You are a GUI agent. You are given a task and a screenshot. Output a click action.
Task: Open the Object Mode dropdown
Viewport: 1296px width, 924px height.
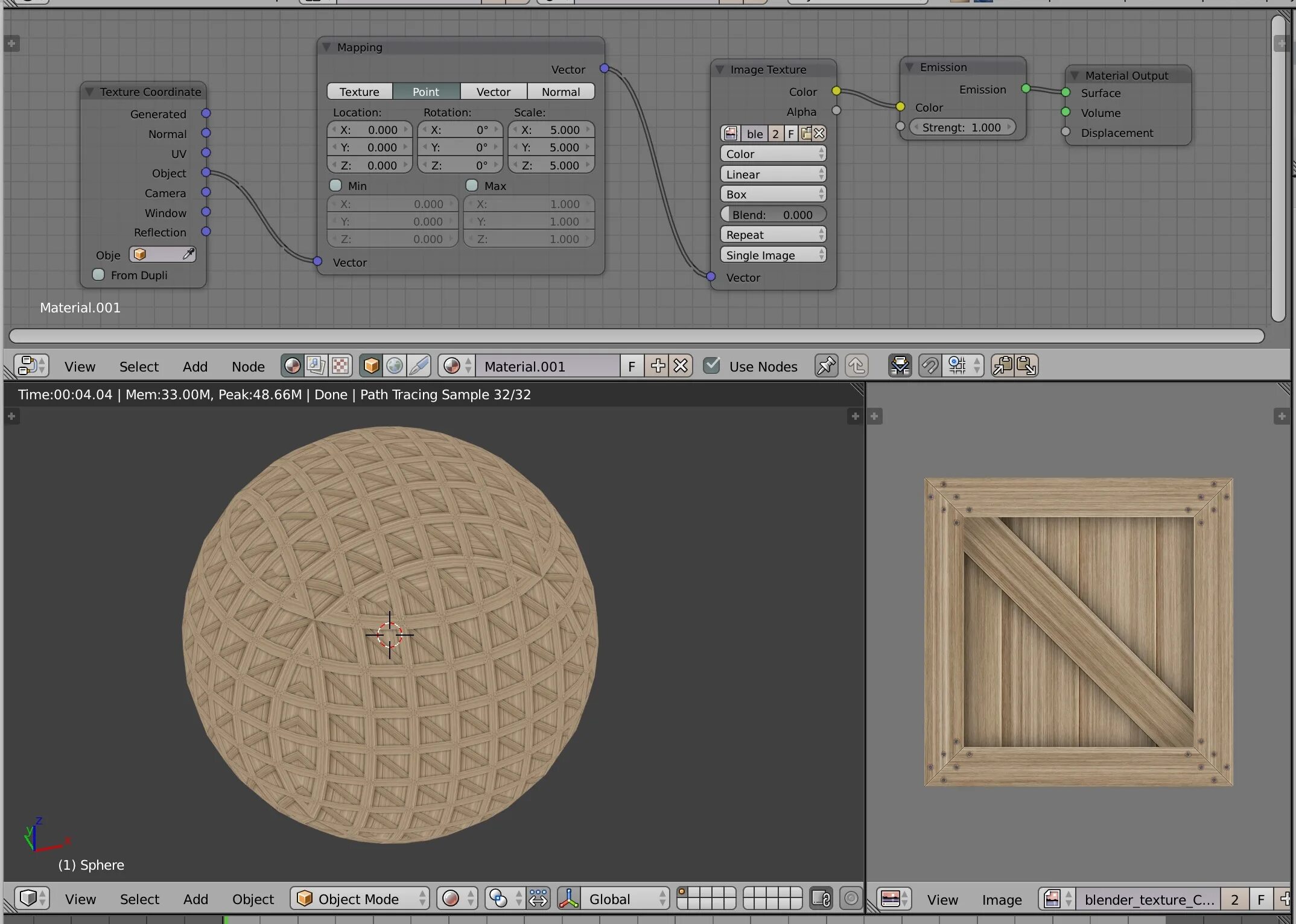click(x=360, y=899)
